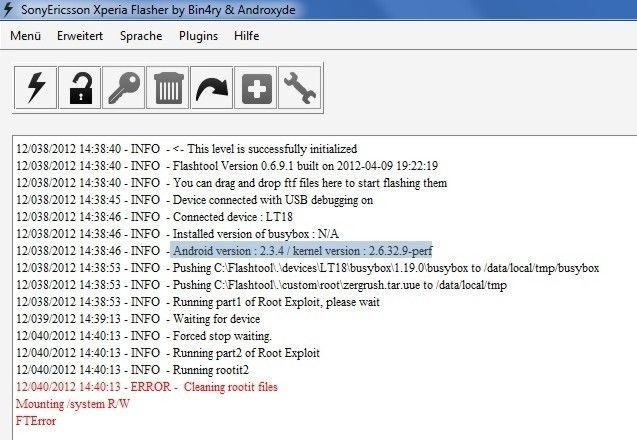This screenshot has width=637, height=440.
Task: Click 'Running part2 of Root Exploit' line
Action: point(168,353)
